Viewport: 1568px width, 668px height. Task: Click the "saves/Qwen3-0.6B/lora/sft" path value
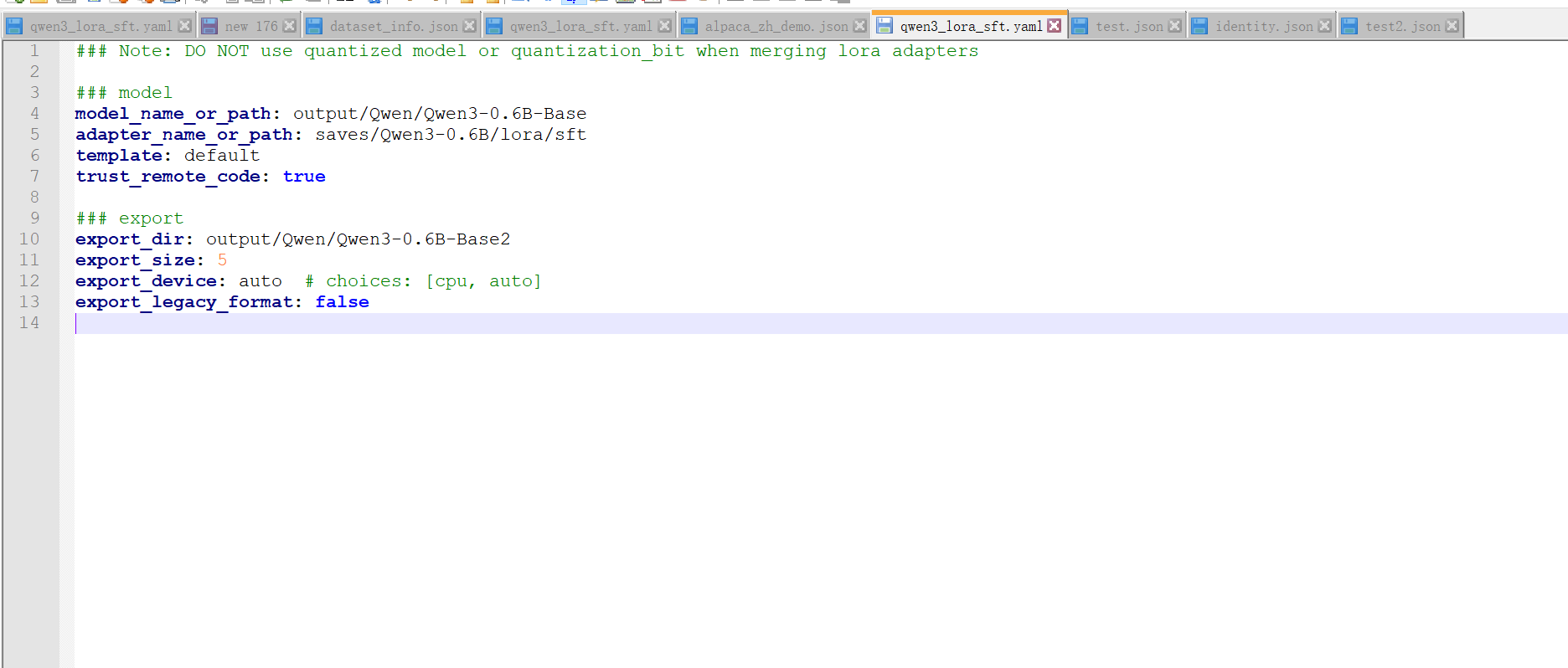tap(451, 135)
